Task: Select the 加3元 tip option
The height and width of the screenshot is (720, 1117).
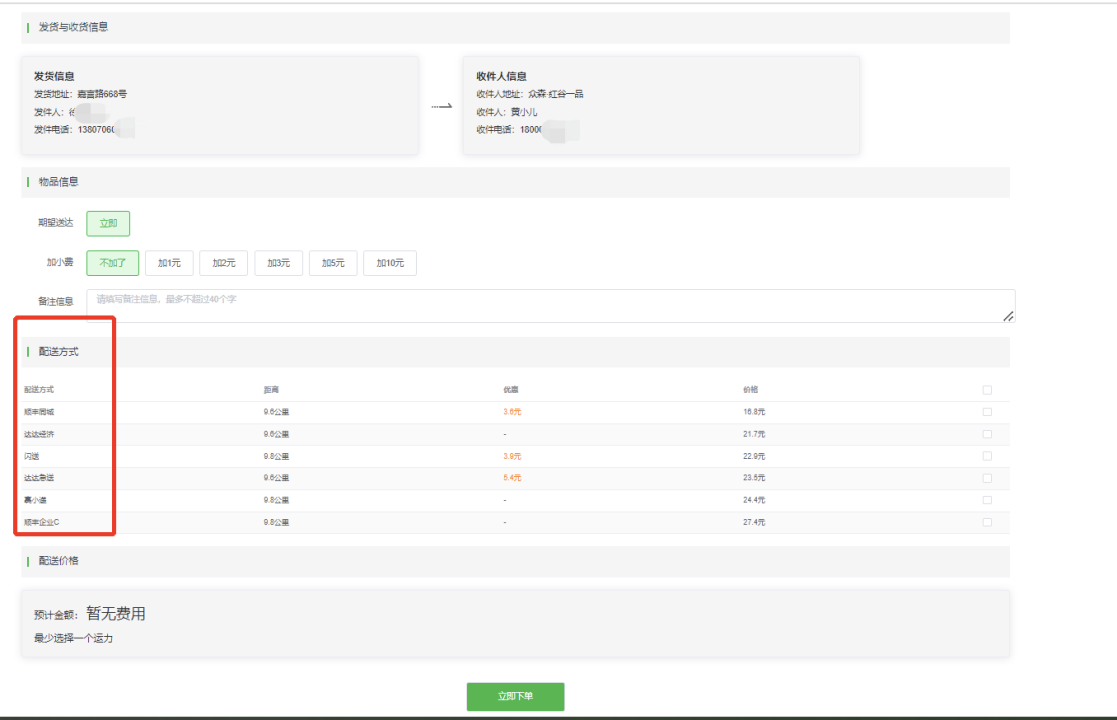Action: tap(278, 263)
